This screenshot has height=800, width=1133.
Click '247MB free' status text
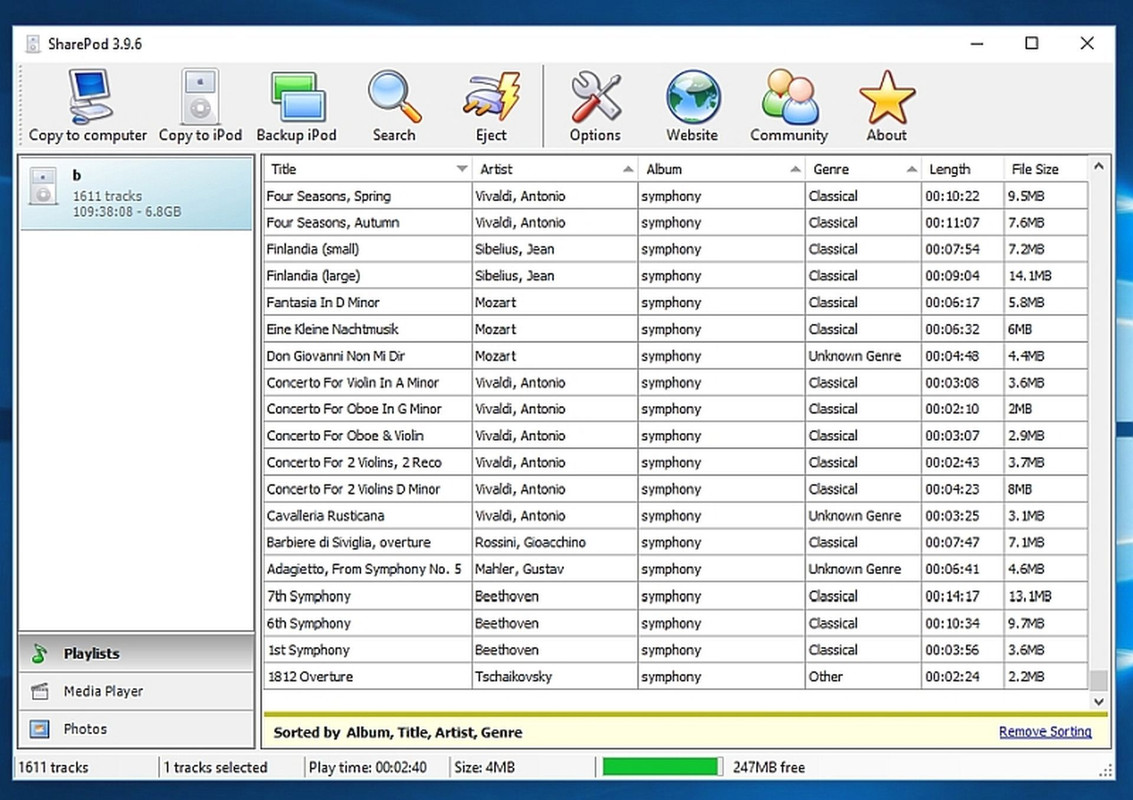[769, 767]
